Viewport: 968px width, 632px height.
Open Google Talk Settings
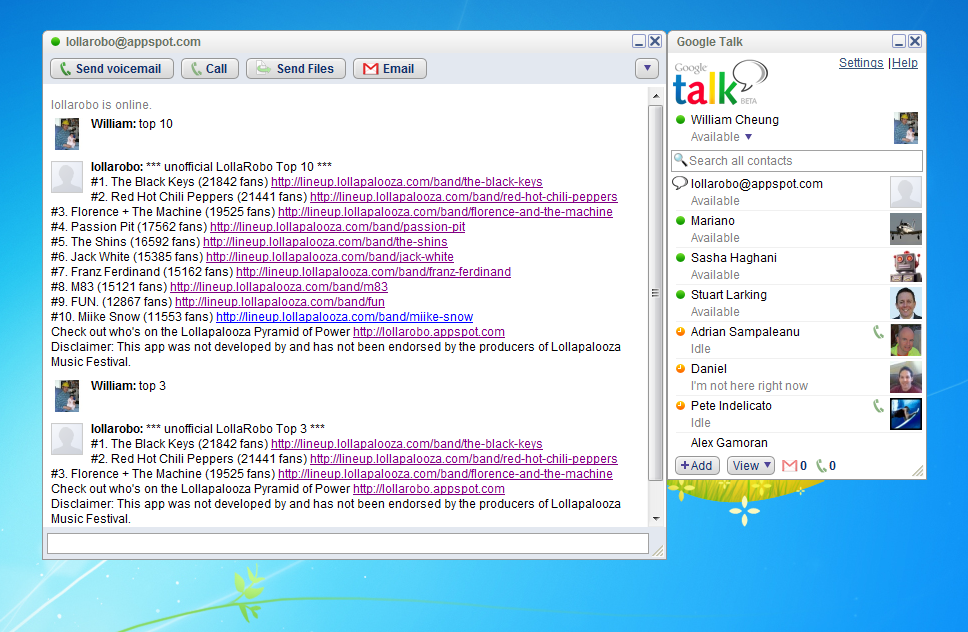pyautogui.click(x=861, y=63)
